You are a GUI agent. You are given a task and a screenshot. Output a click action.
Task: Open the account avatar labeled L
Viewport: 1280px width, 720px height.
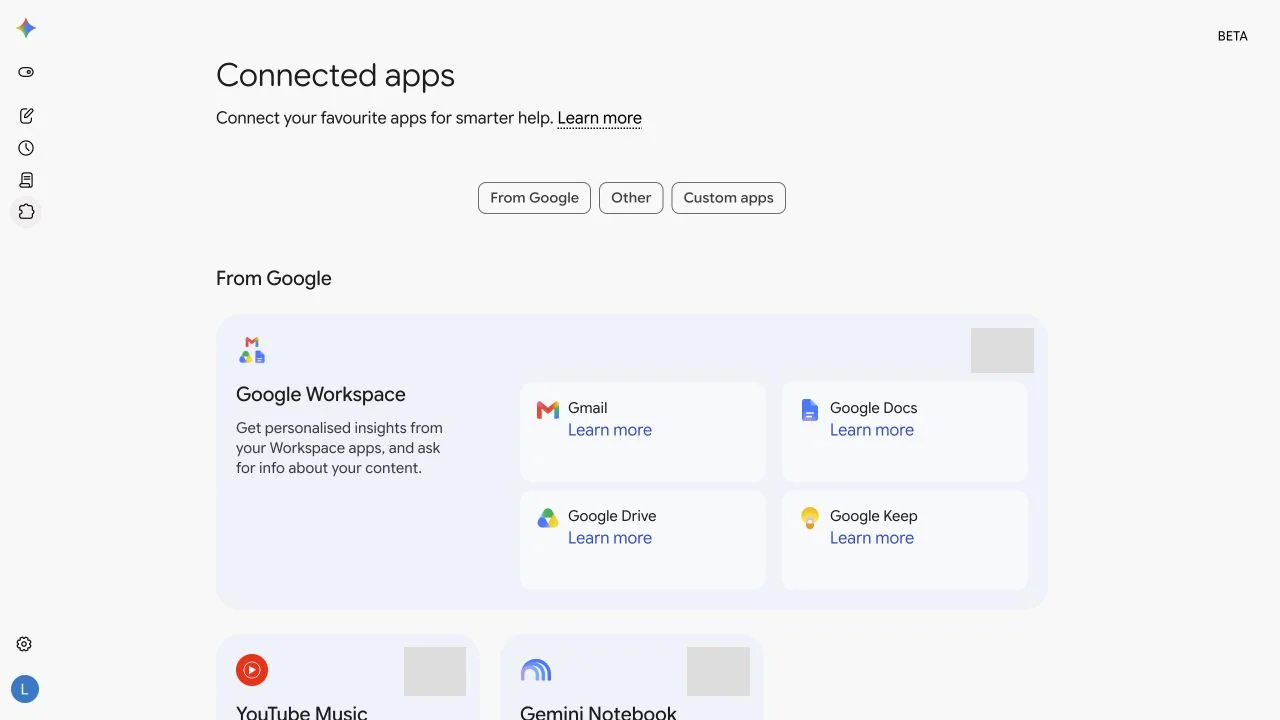pos(25,689)
